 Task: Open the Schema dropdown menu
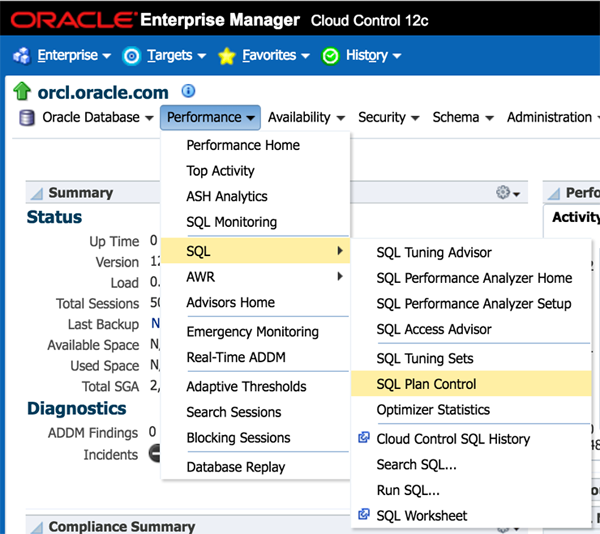point(463,117)
